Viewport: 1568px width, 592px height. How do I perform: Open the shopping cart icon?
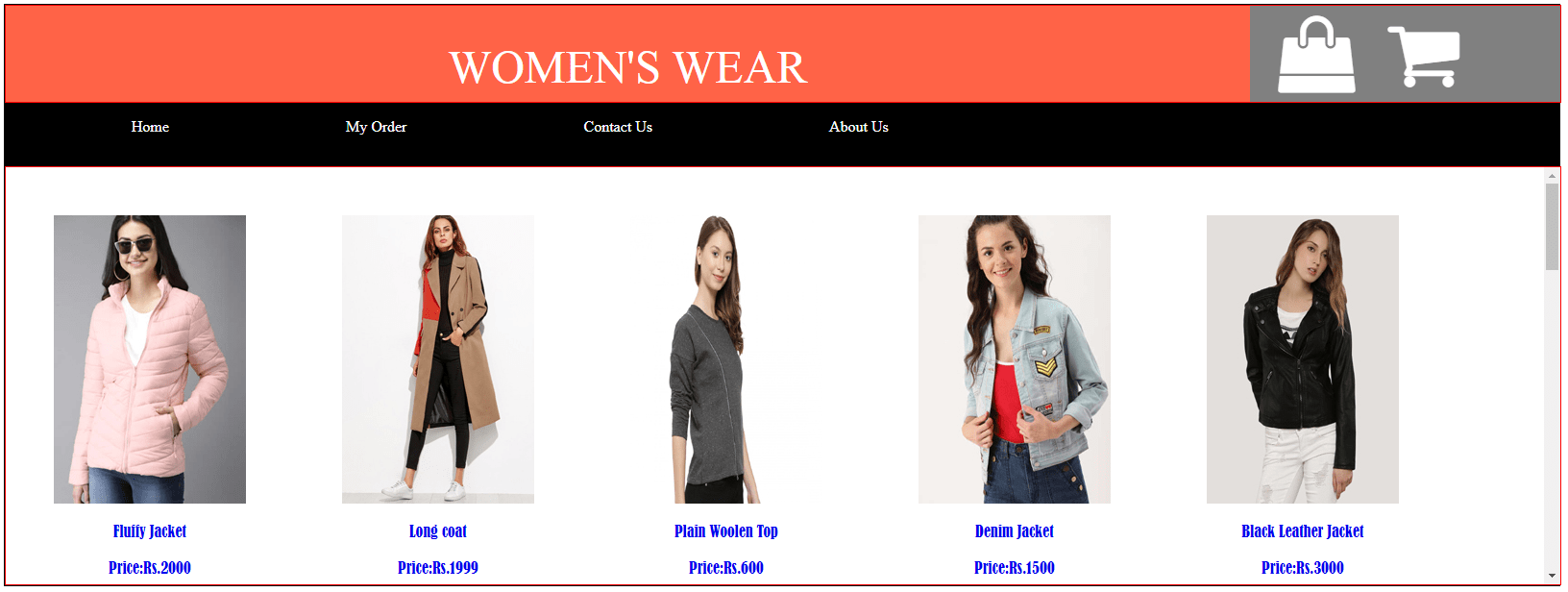point(1424,57)
